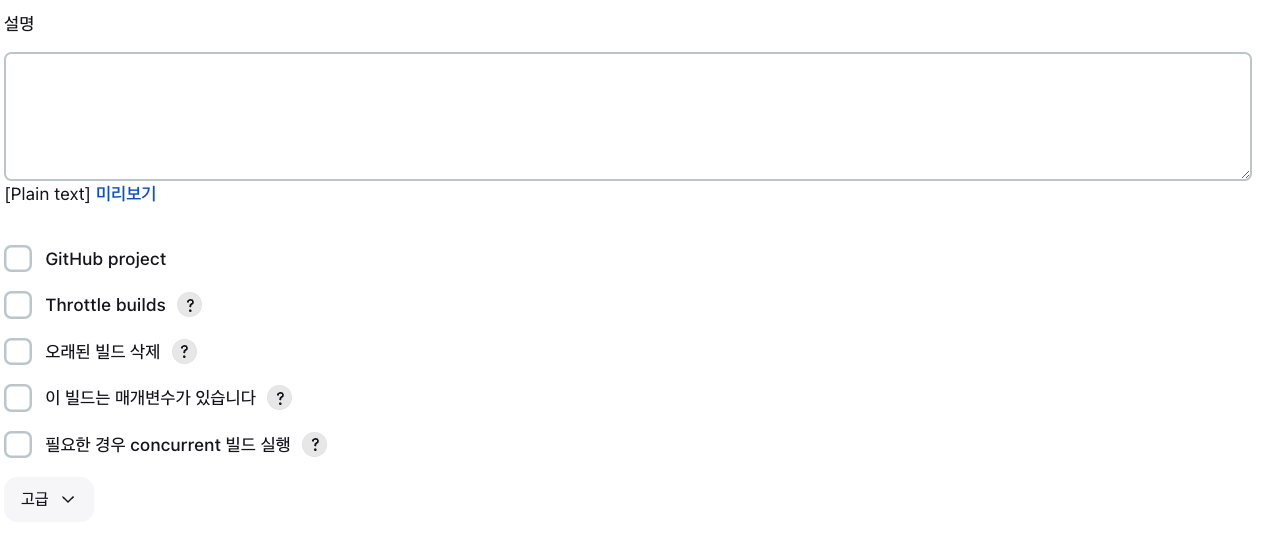View help for concurrent 빌드 실행 option
The width and height of the screenshot is (1277, 535).
click(314, 444)
